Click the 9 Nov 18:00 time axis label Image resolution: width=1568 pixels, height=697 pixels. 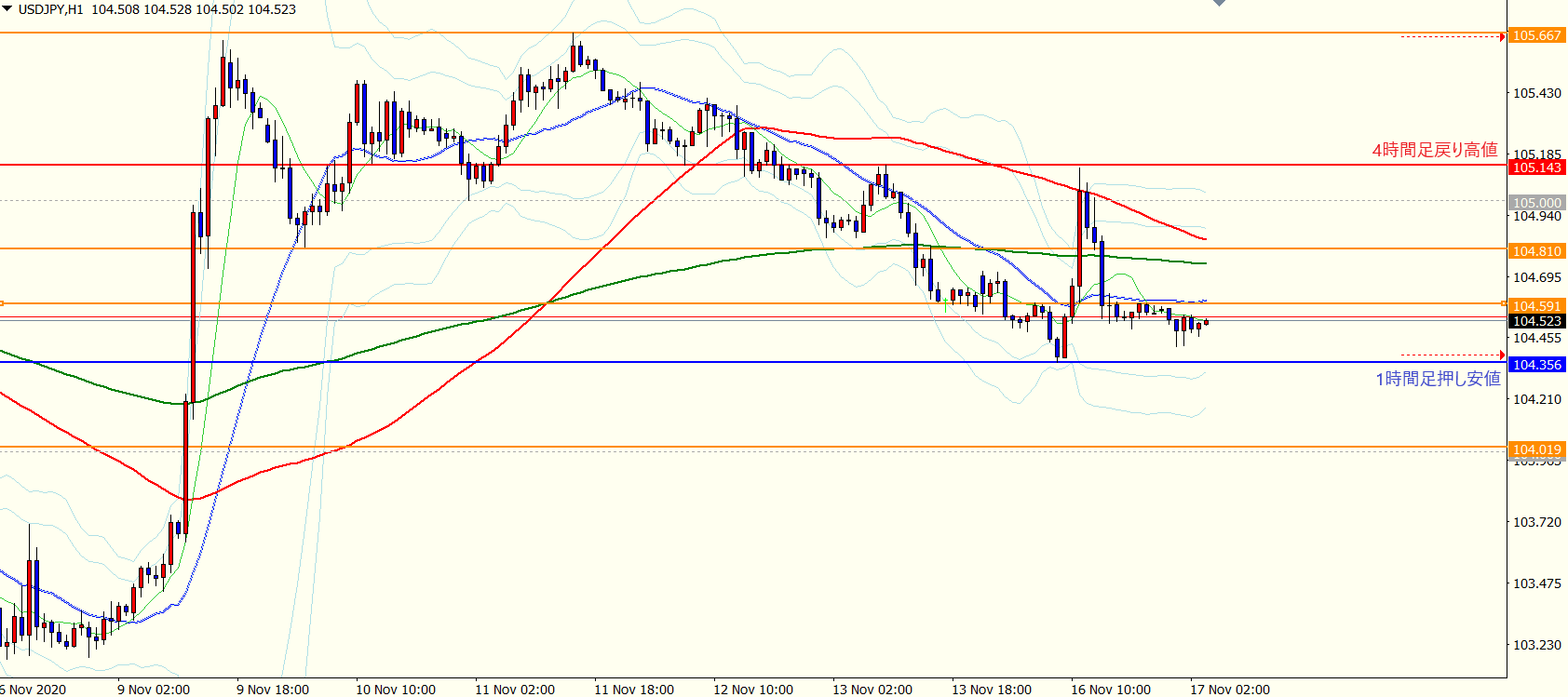point(273,690)
